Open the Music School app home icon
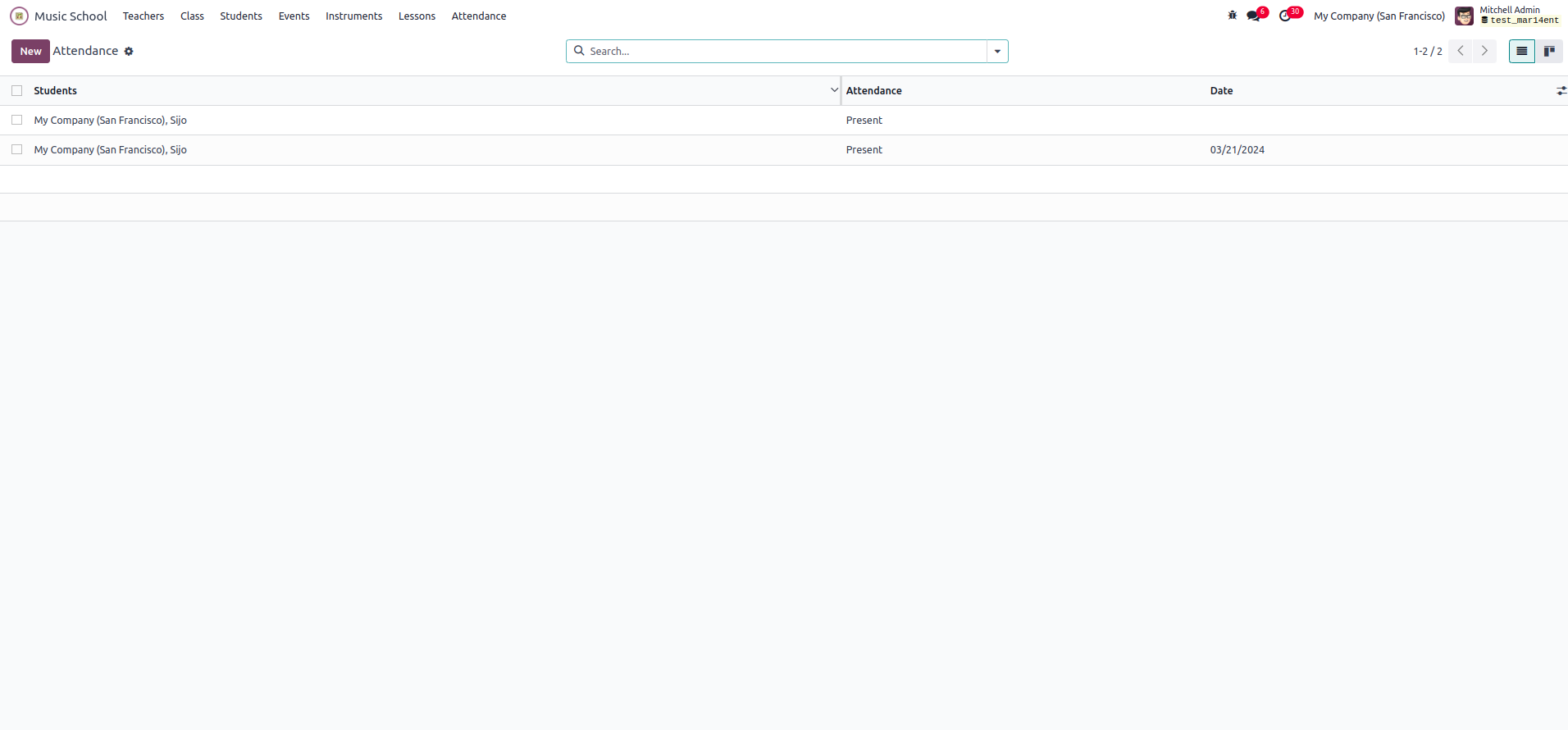 19,16
